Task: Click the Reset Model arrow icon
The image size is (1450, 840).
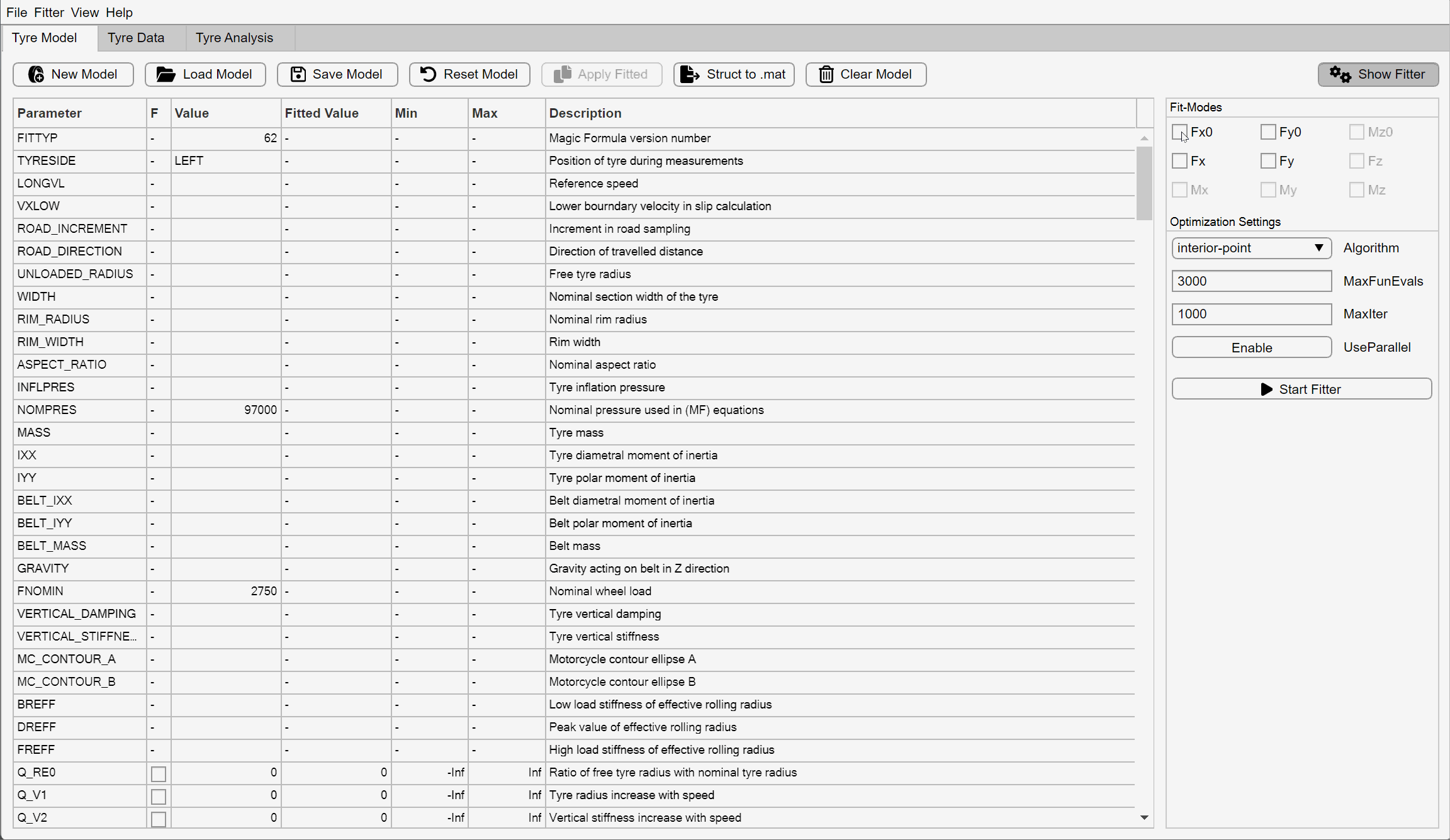Action: click(428, 74)
